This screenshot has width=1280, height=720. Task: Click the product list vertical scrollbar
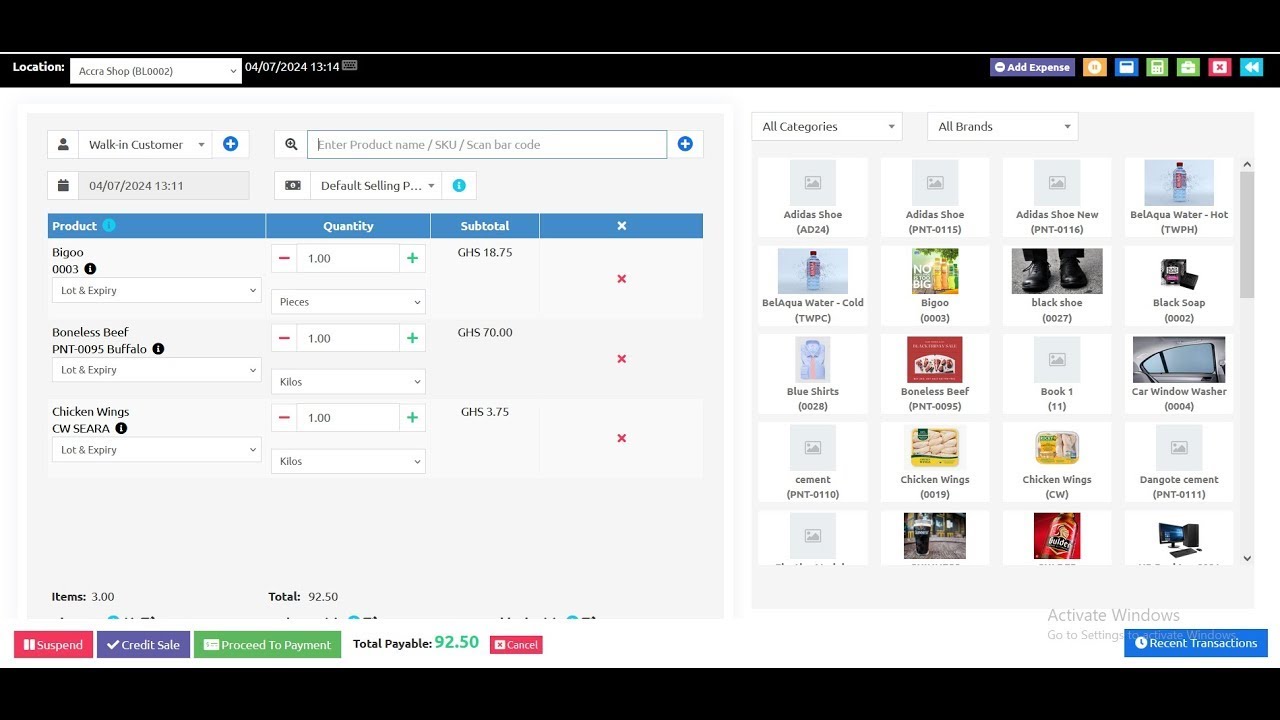point(1247,235)
